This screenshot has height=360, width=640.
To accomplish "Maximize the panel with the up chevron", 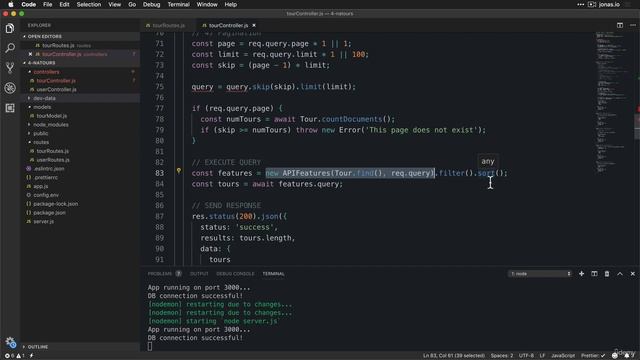I will (x=620, y=273).
